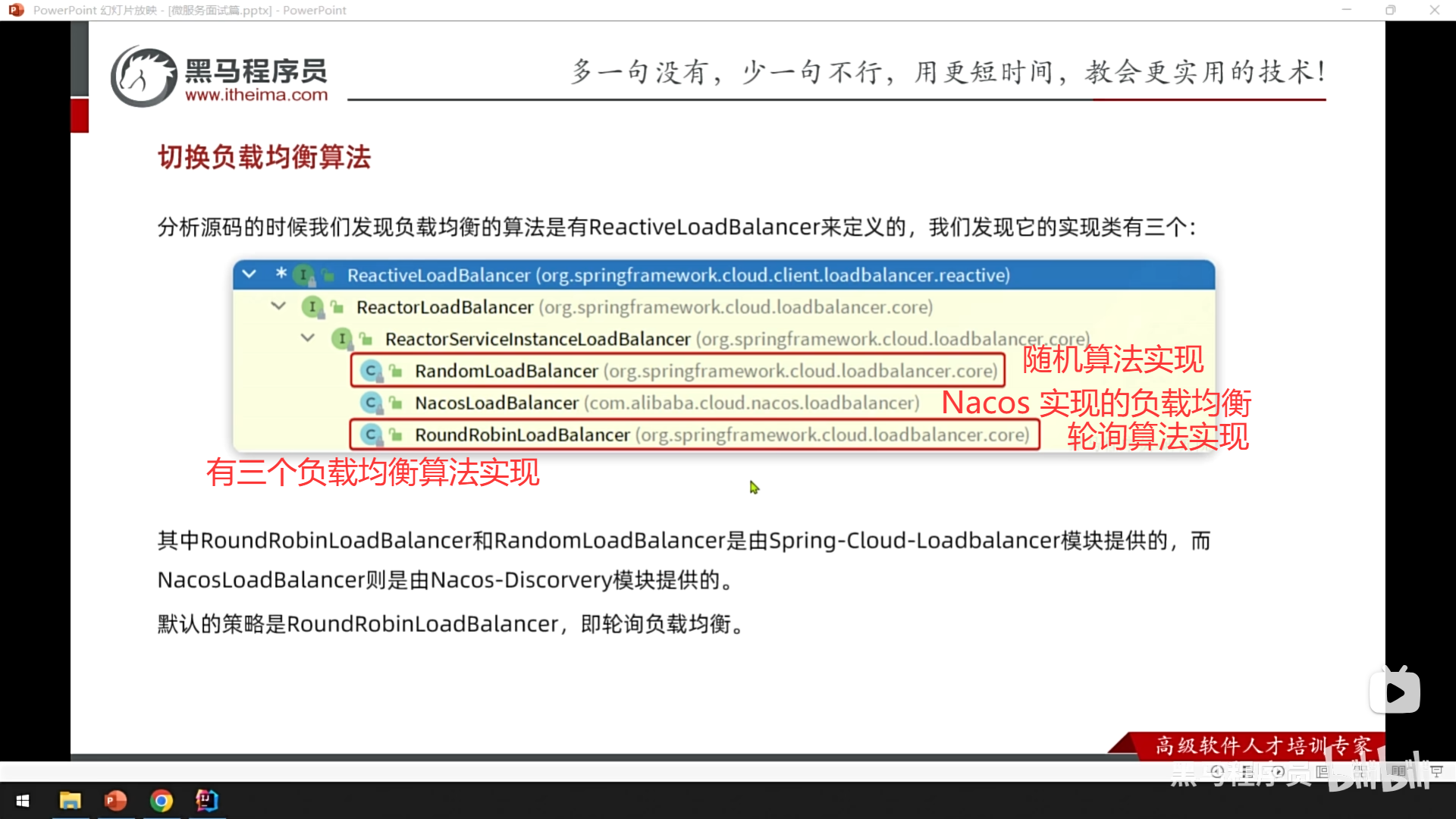
Task: Open Slide Sorter view icon
Action: point(1360,771)
